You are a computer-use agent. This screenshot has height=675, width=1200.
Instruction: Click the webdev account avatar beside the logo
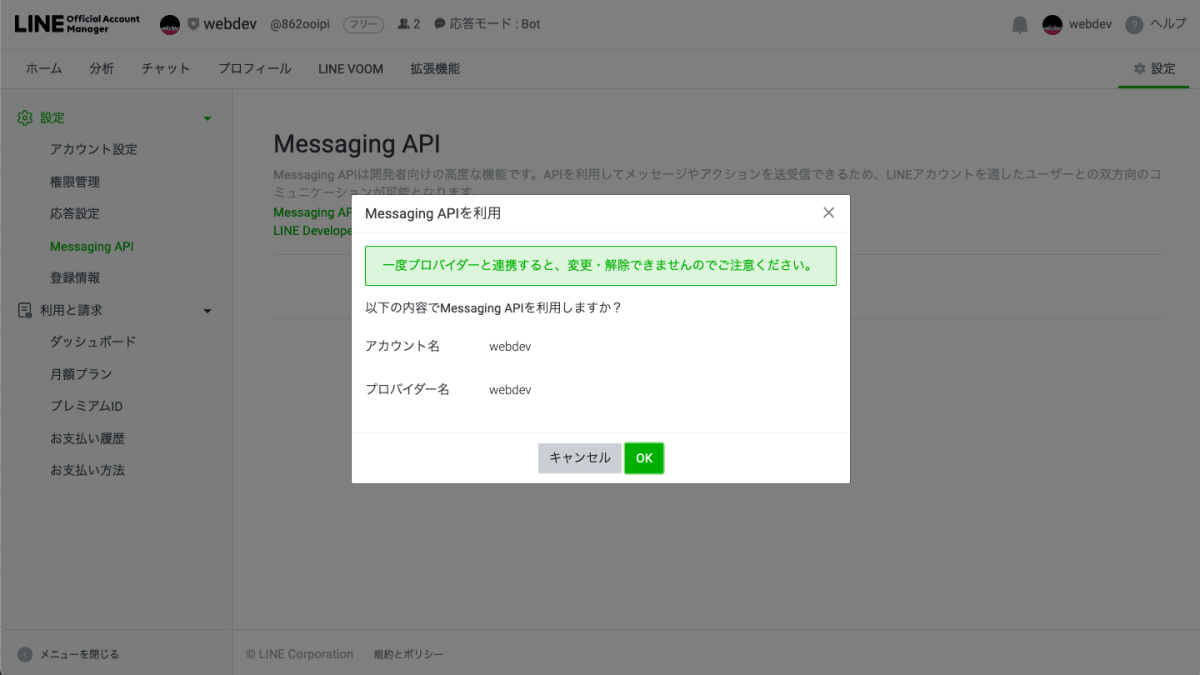(x=170, y=24)
